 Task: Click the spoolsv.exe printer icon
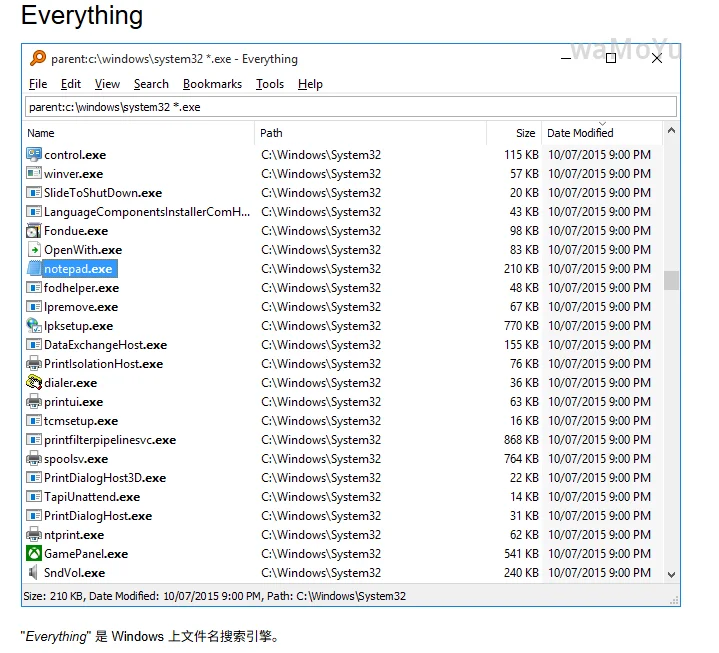click(34, 459)
